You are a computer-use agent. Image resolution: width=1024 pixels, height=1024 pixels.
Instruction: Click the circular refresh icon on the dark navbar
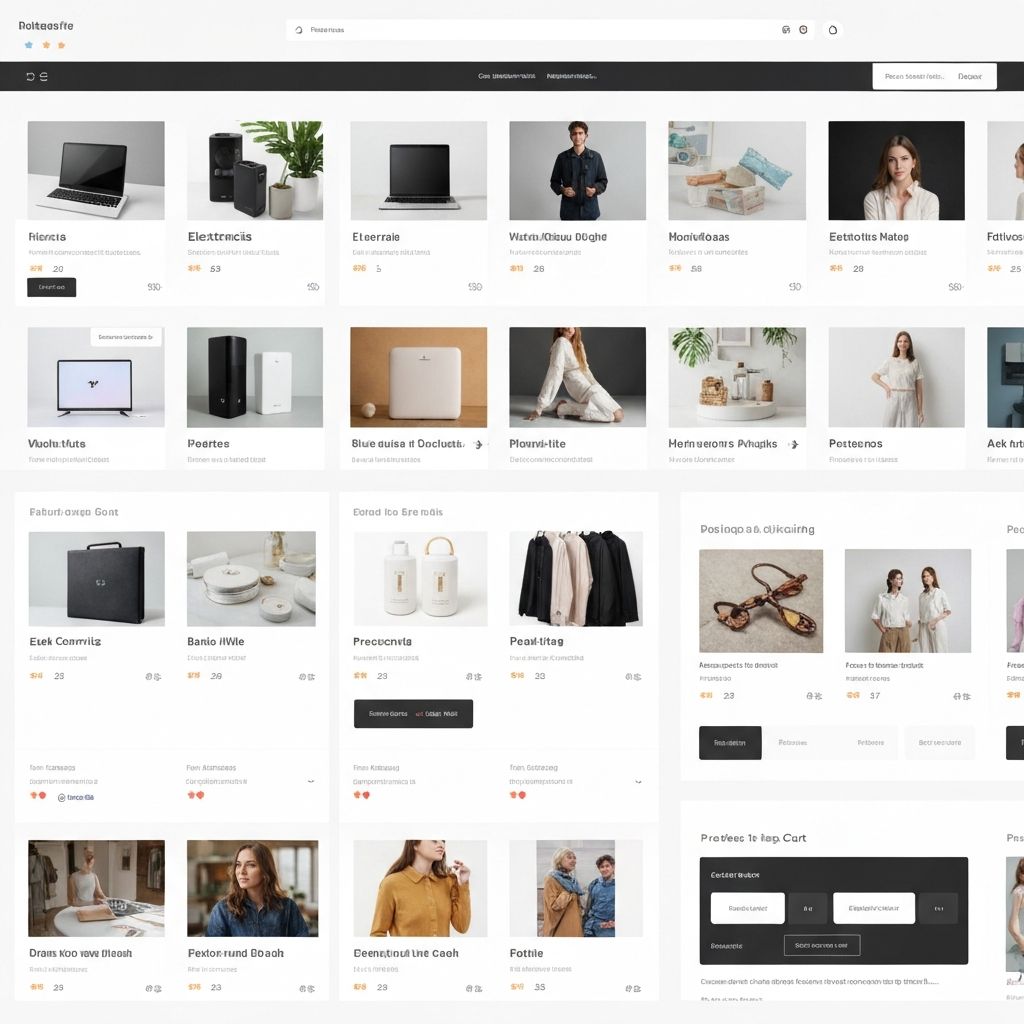[x=29, y=76]
